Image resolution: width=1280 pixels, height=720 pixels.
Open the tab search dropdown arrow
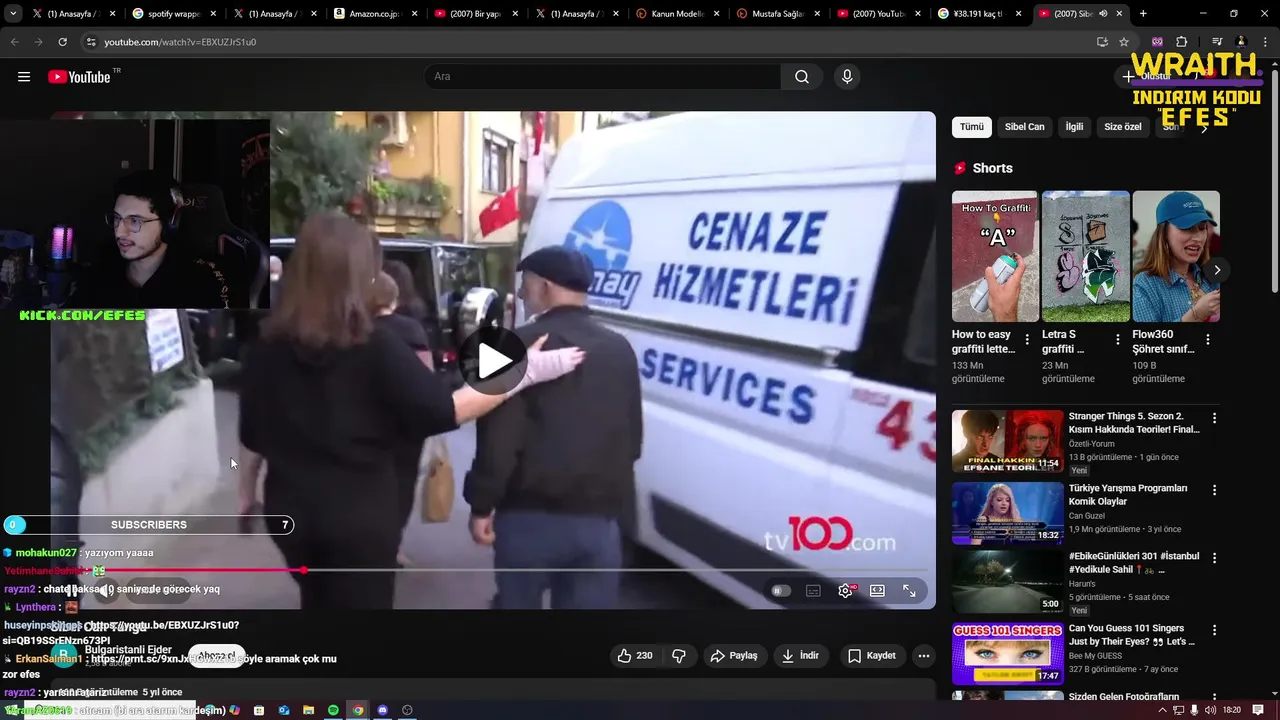[13, 14]
